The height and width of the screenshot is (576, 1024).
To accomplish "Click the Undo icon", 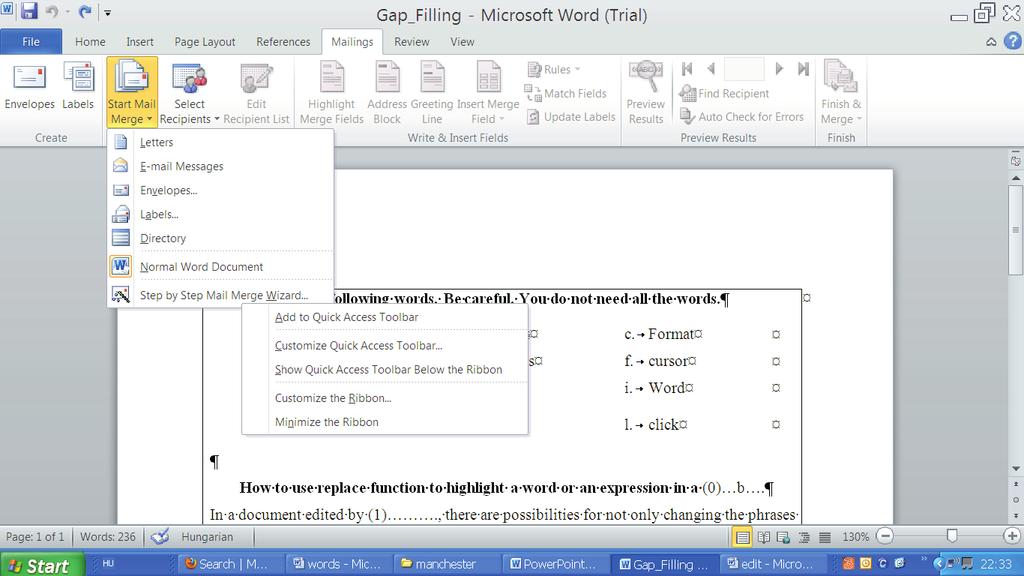I will tap(52, 11).
